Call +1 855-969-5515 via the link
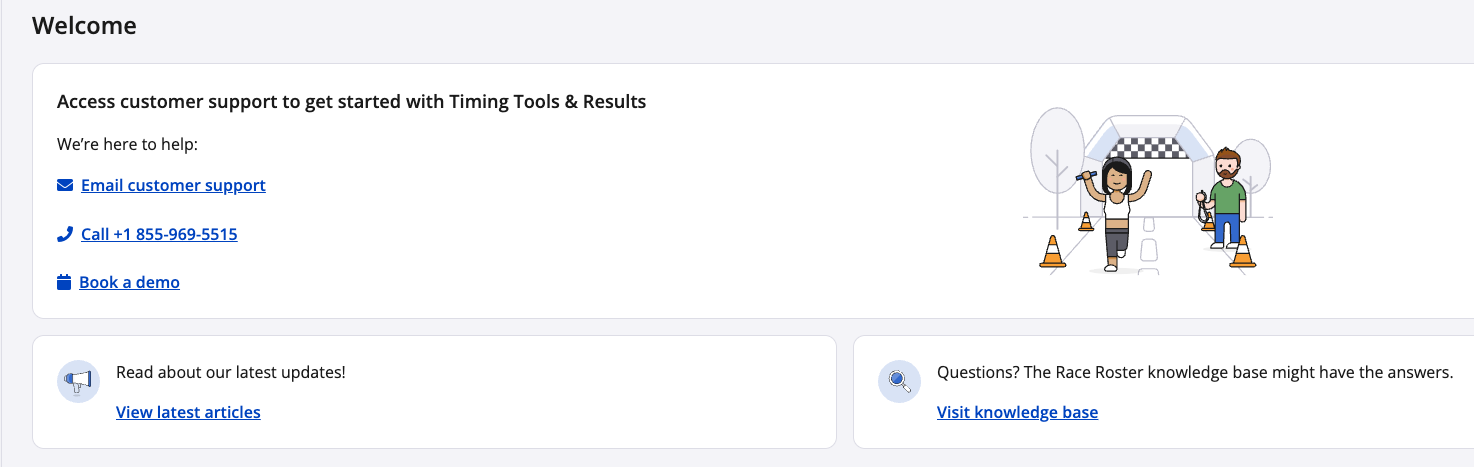This screenshot has width=1474, height=467. (x=159, y=234)
